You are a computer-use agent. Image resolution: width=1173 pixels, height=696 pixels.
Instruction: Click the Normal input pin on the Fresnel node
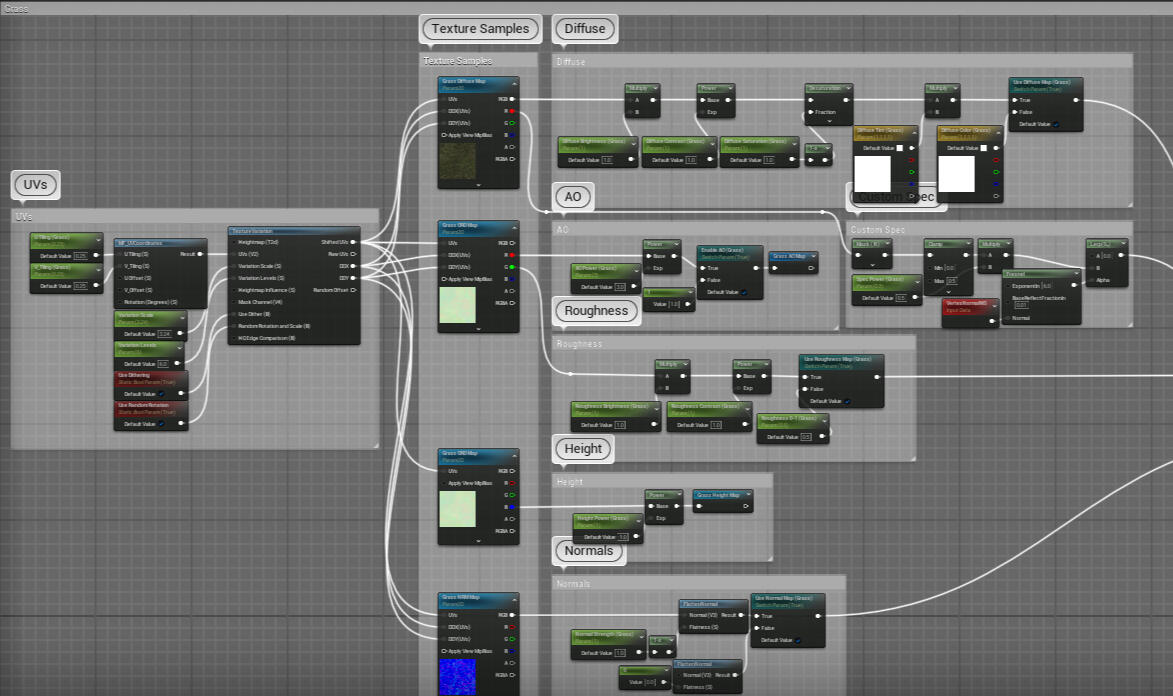click(1007, 318)
